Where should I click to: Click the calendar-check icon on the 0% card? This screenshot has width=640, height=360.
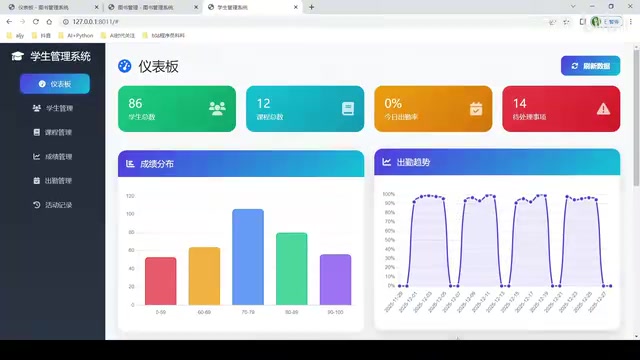(x=476, y=109)
